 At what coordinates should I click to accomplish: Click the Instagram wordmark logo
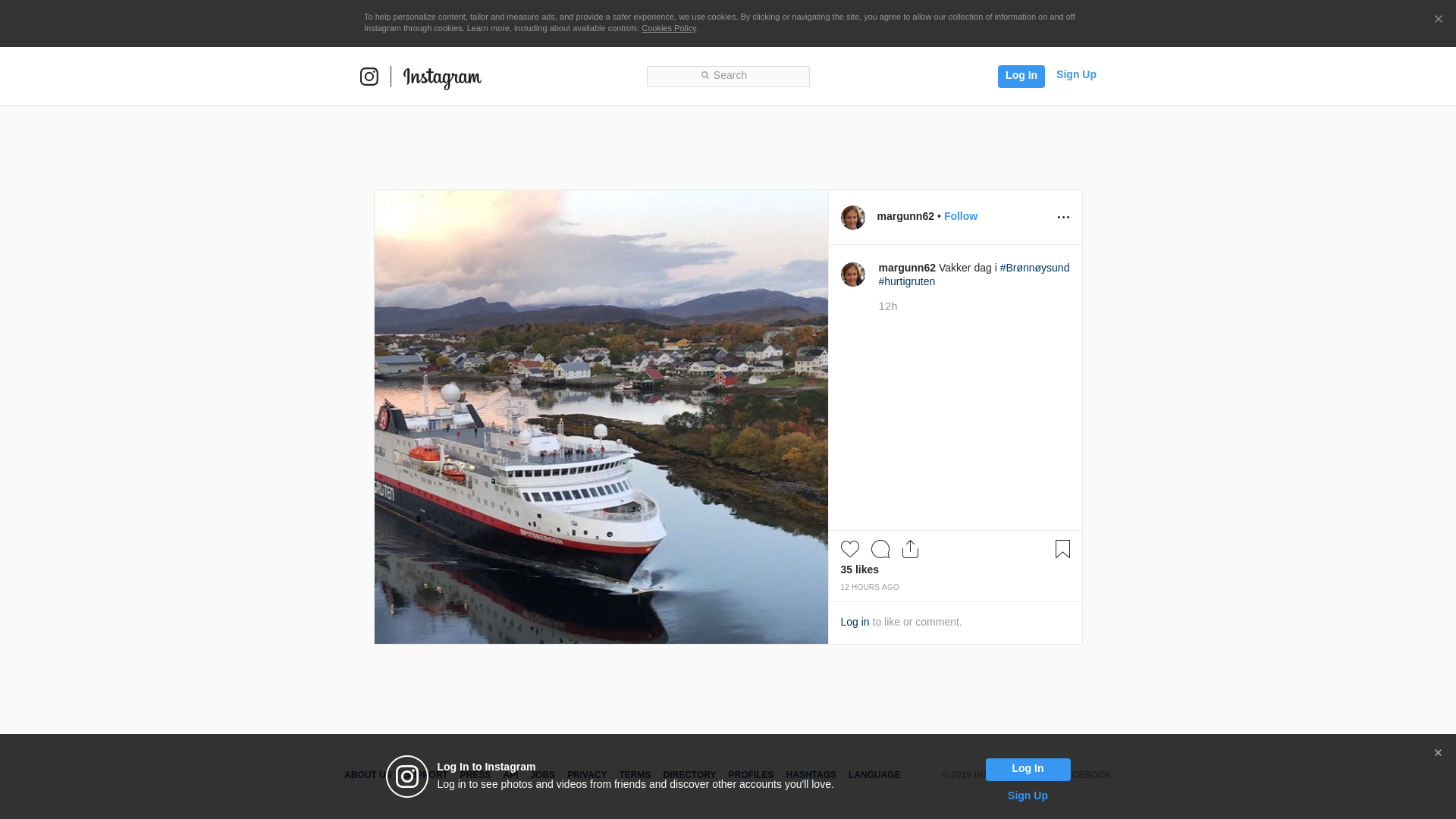point(442,77)
